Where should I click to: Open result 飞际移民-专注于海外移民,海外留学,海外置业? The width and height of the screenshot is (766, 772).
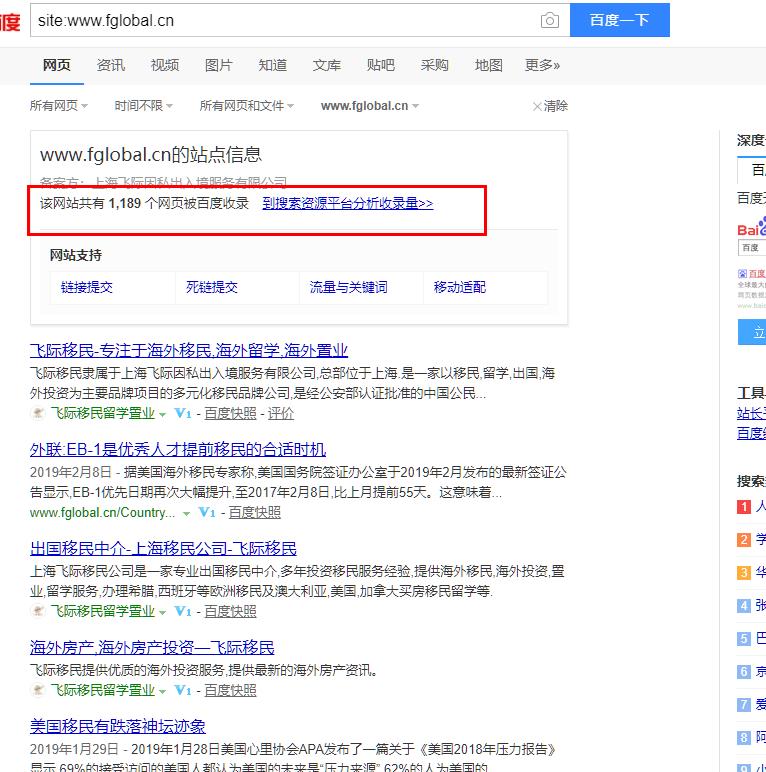tap(189, 351)
